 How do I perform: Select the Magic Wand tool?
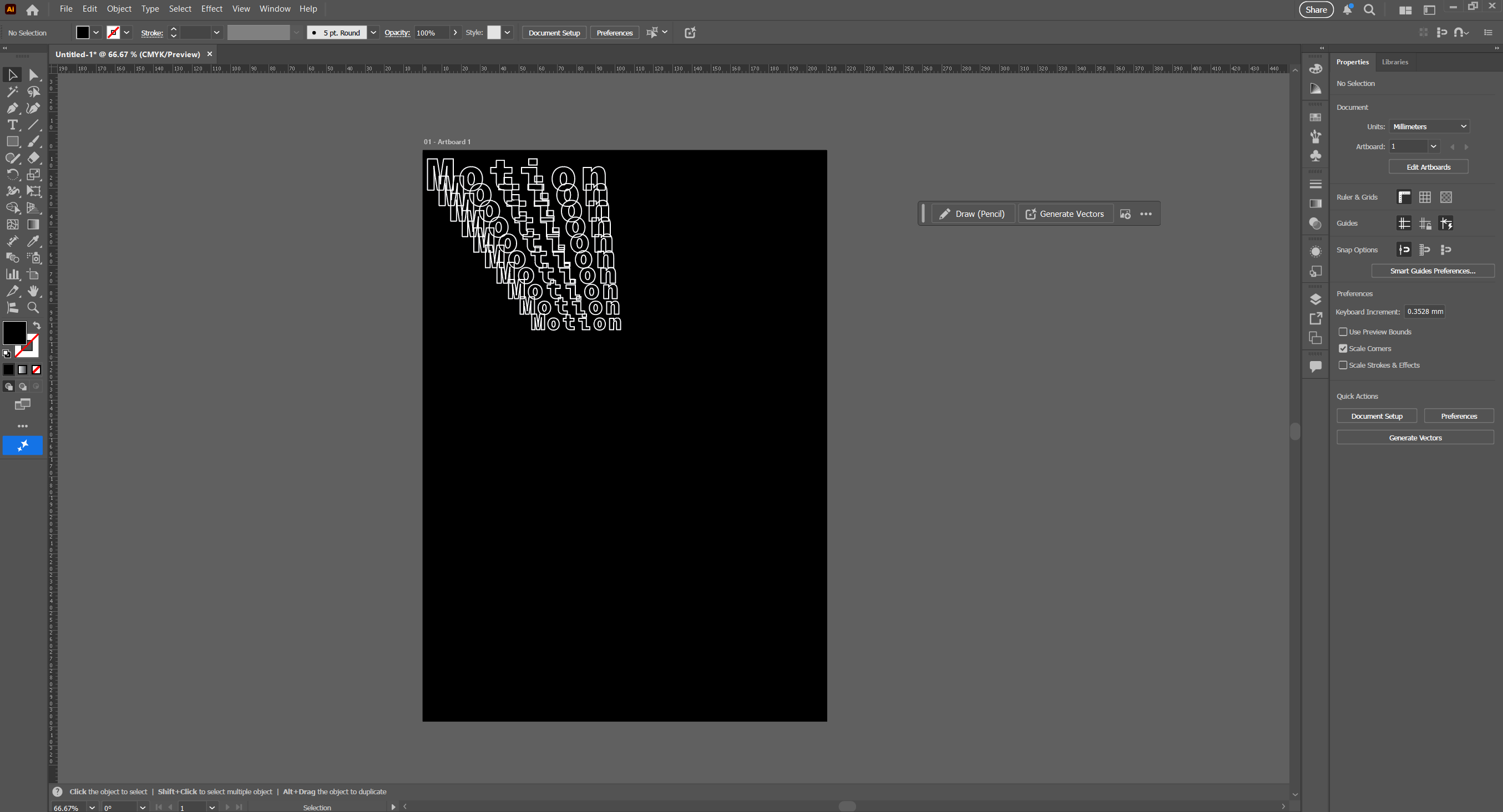point(12,92)
